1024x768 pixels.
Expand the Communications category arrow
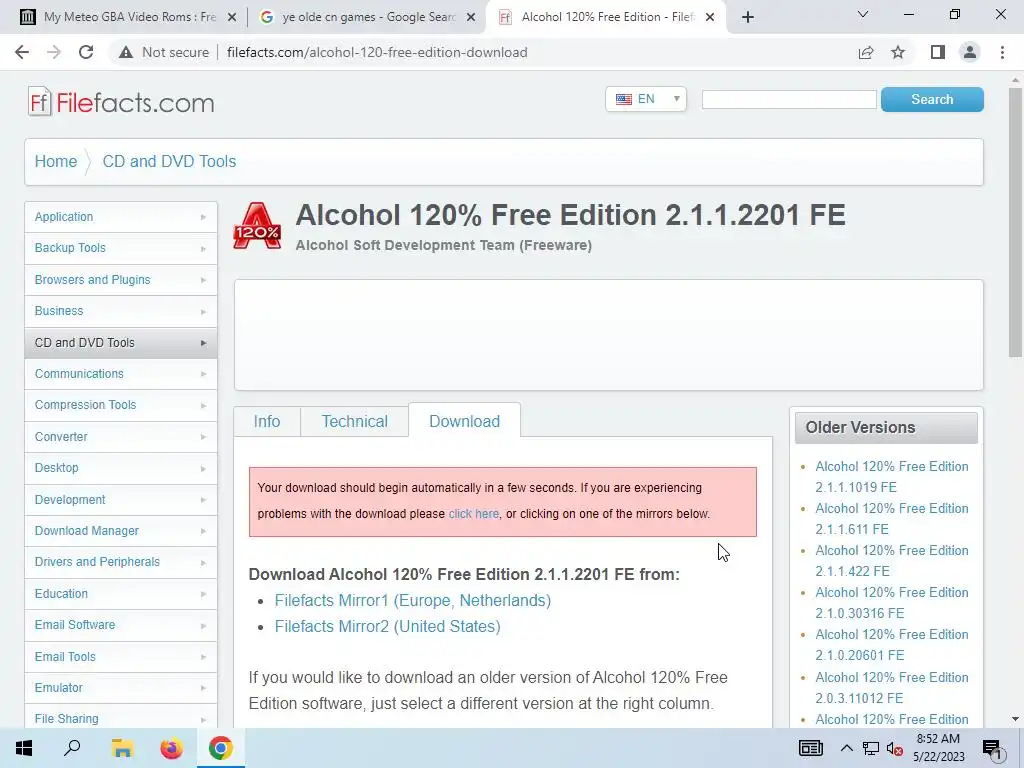[x=203, y=374]
